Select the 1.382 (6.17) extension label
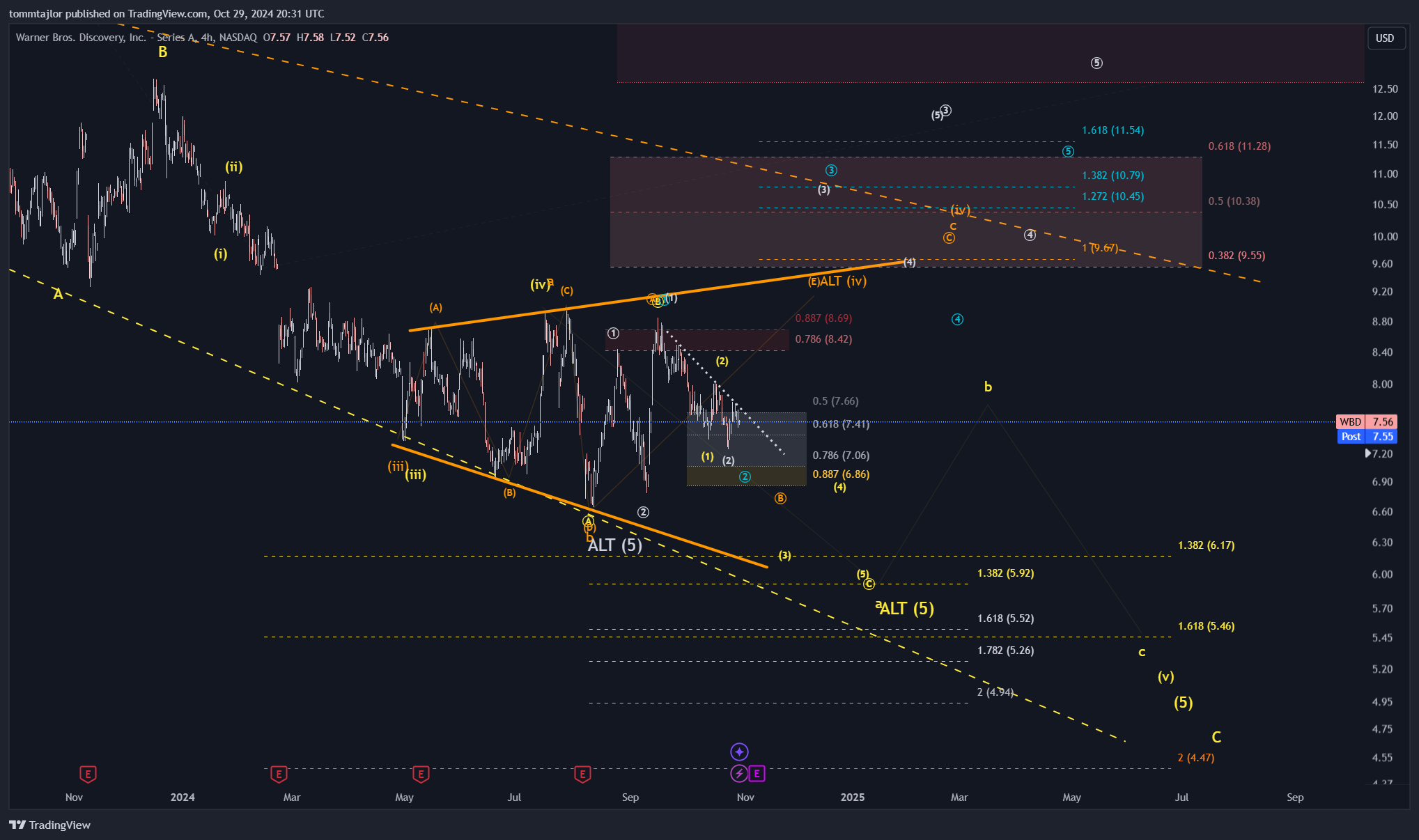The height and width of the screenshot is (840, 1419). click(1206, 545)
